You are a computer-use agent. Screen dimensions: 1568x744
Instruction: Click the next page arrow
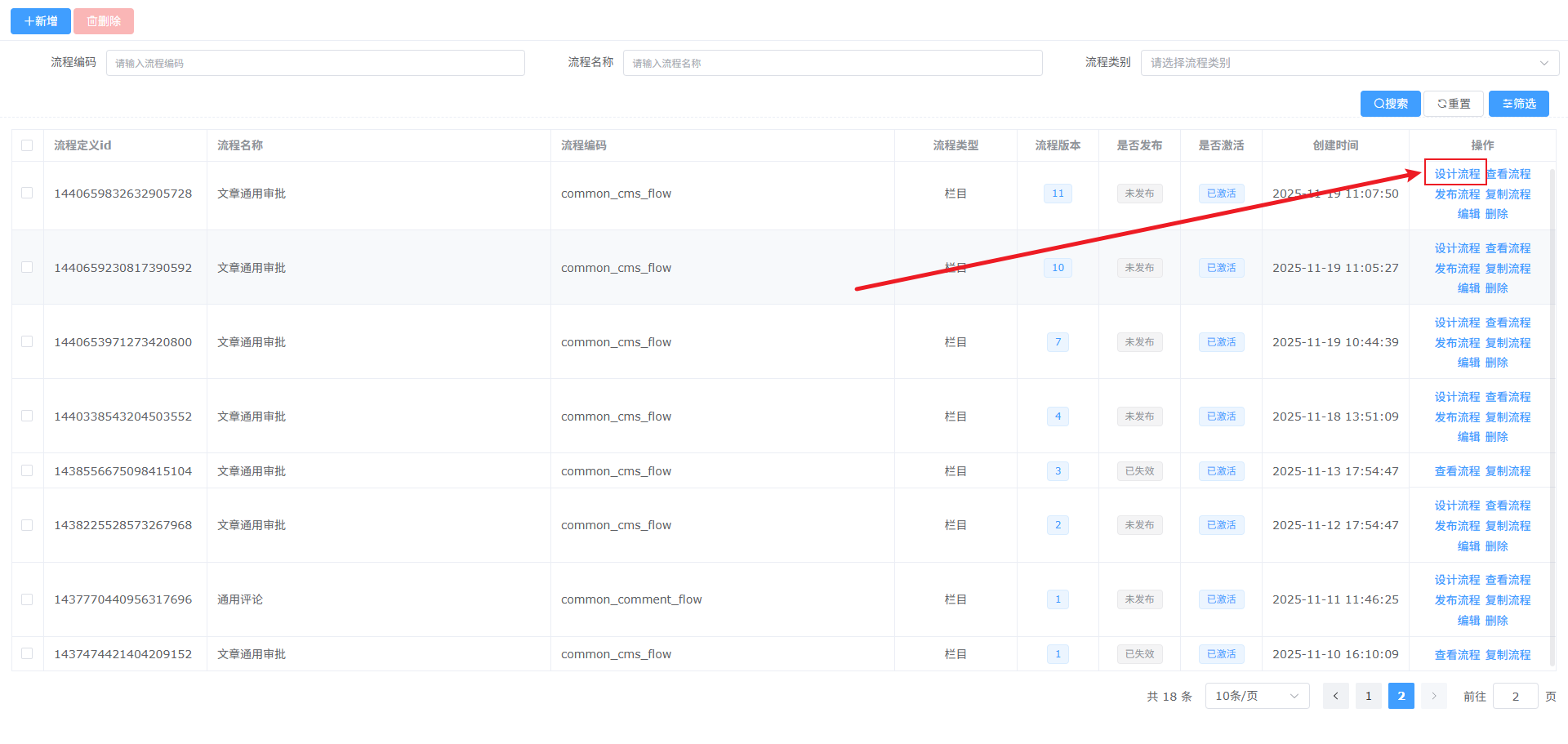(x=1433, y=696)
